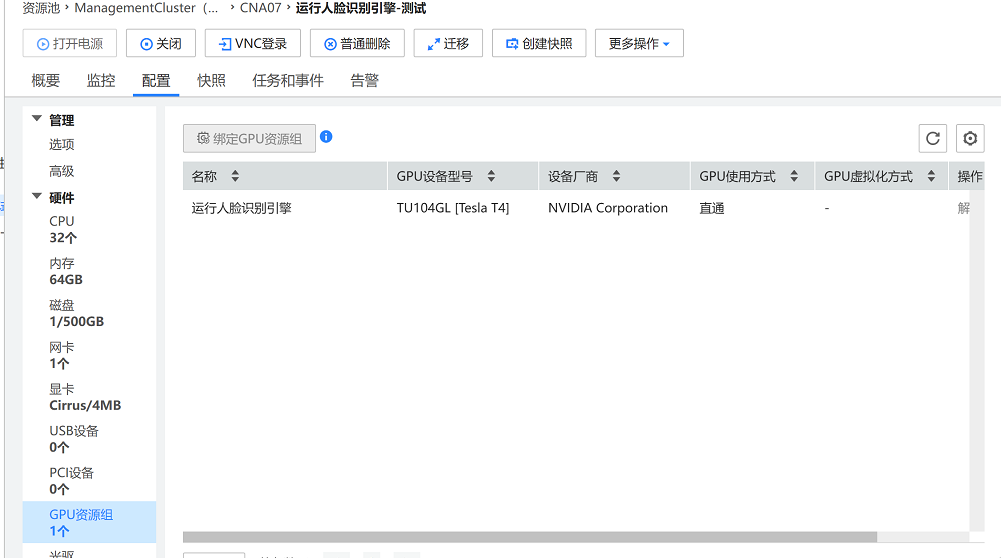
Task: Sort by the GPU虚拟化方式 column arrows
Action: 931,176
